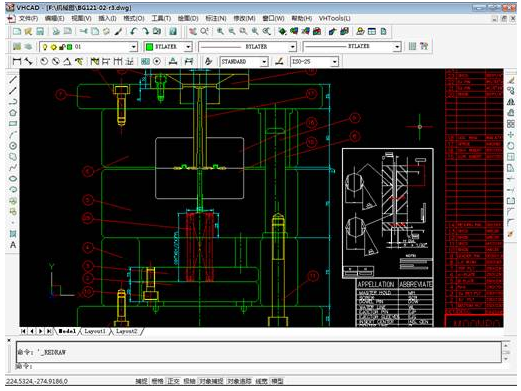This screenshot has height=391, width=521.
Task: Open the green BYLAYER color dropdown
Action: [188, 47]
